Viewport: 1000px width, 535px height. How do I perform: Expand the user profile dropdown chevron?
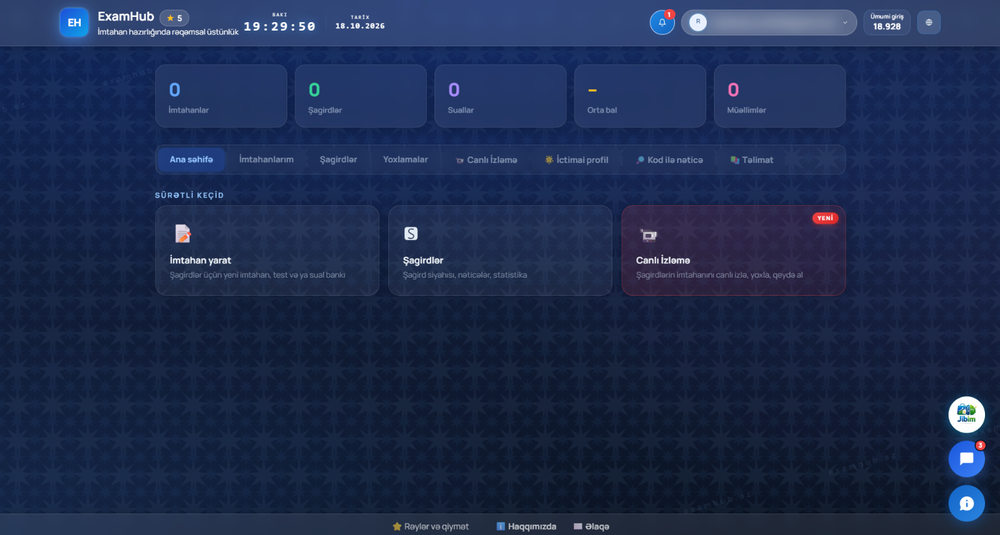tap(845, 22)
